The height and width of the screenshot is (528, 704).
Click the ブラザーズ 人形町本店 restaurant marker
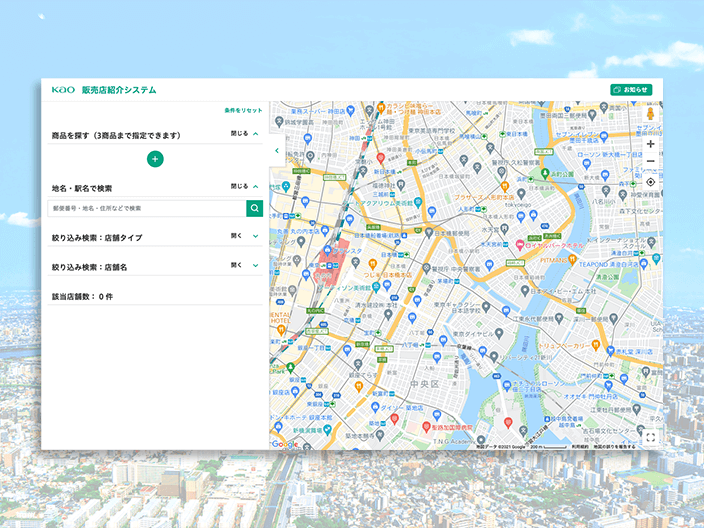[x=505, y=186]
